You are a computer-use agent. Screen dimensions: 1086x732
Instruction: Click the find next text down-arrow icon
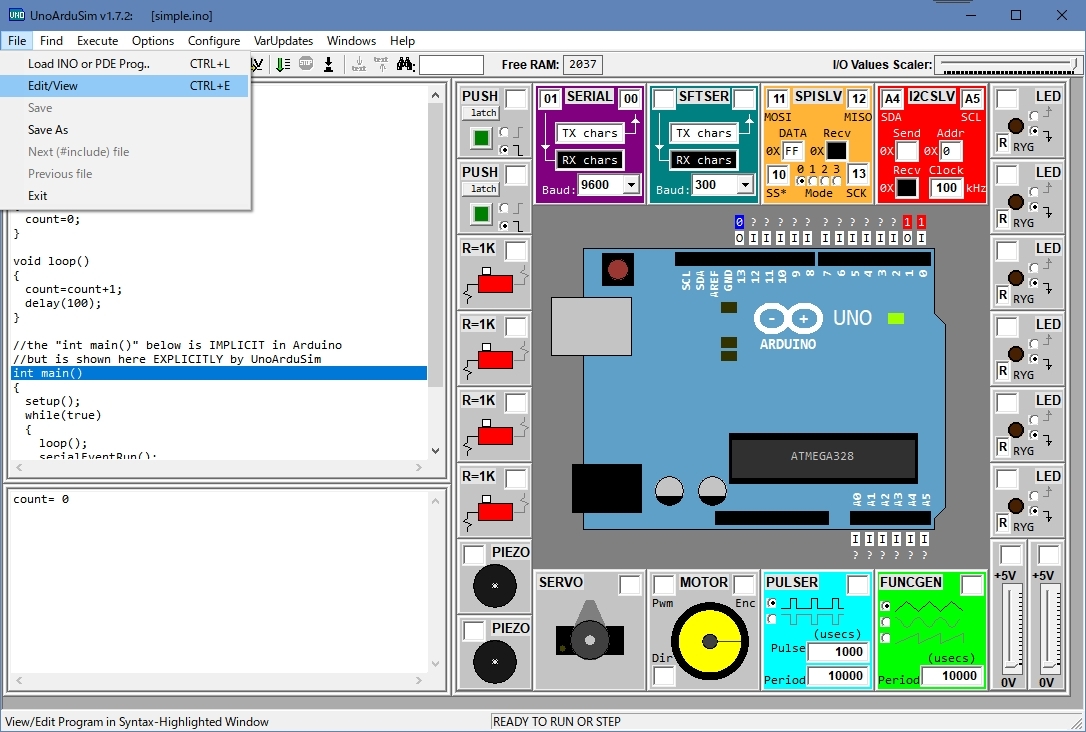[359, 64]
